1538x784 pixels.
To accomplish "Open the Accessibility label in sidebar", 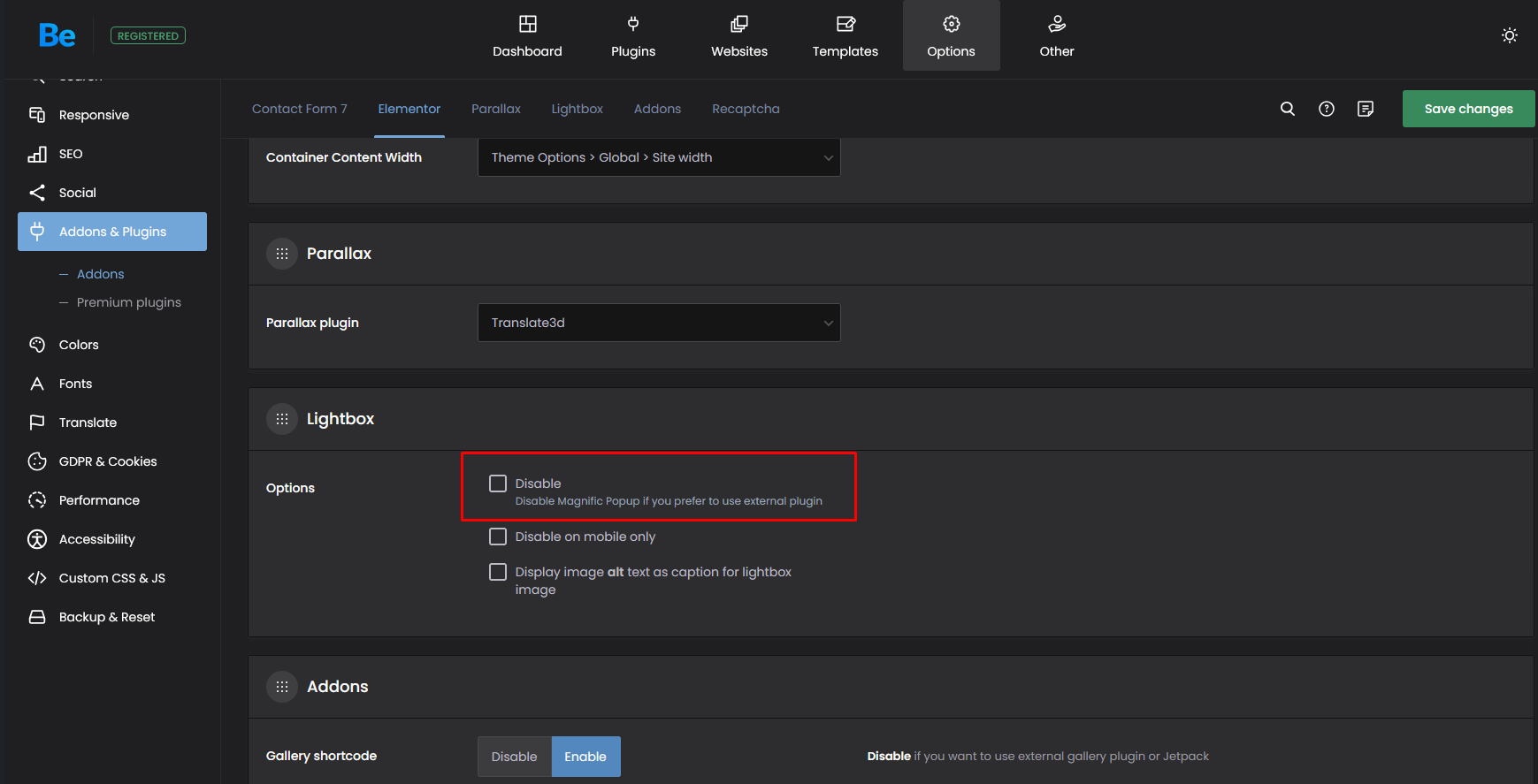I will click(97, 539).
